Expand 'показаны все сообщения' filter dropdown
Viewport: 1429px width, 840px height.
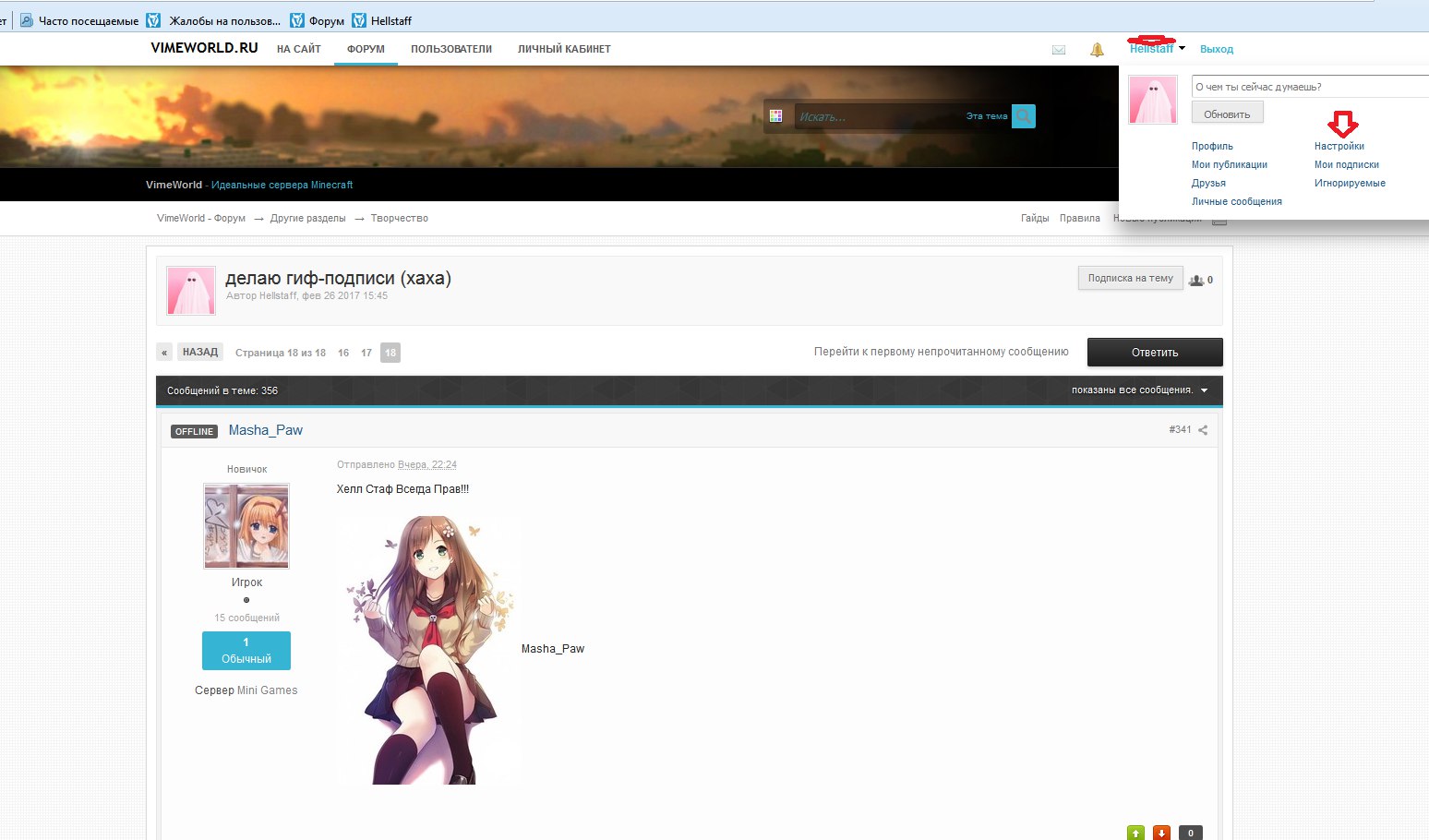1140,390
